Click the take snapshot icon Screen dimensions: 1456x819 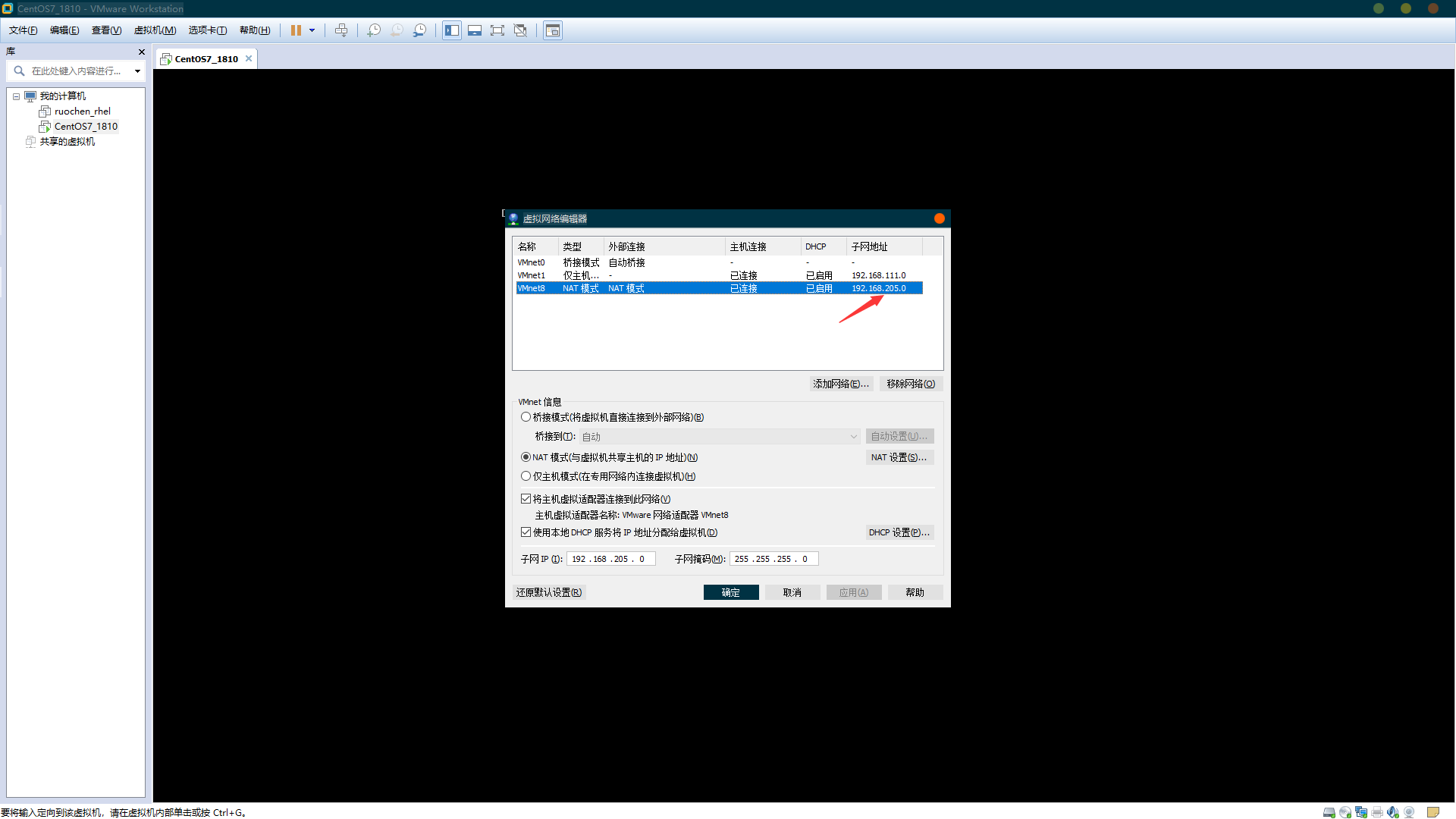(x=374, y=30)
